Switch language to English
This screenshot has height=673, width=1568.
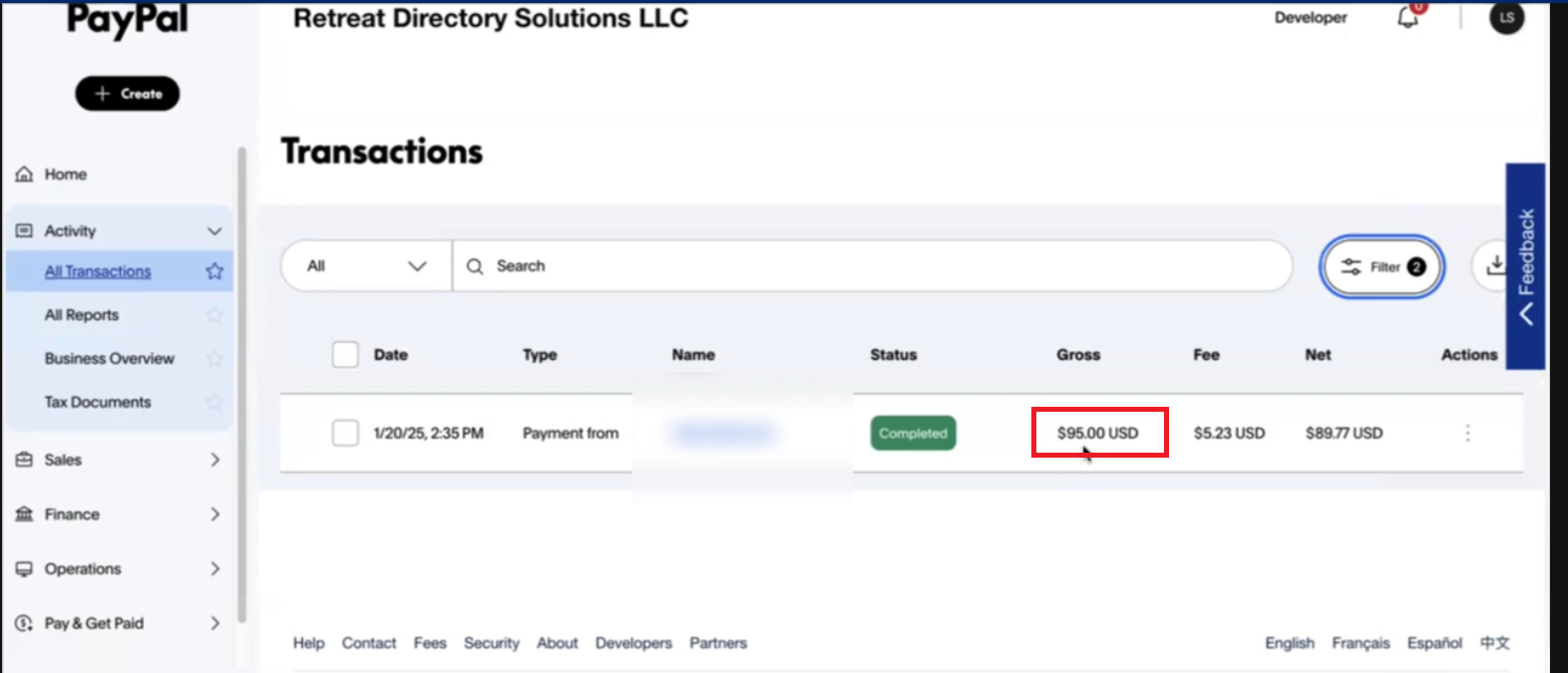click(x=1290, y=643)
